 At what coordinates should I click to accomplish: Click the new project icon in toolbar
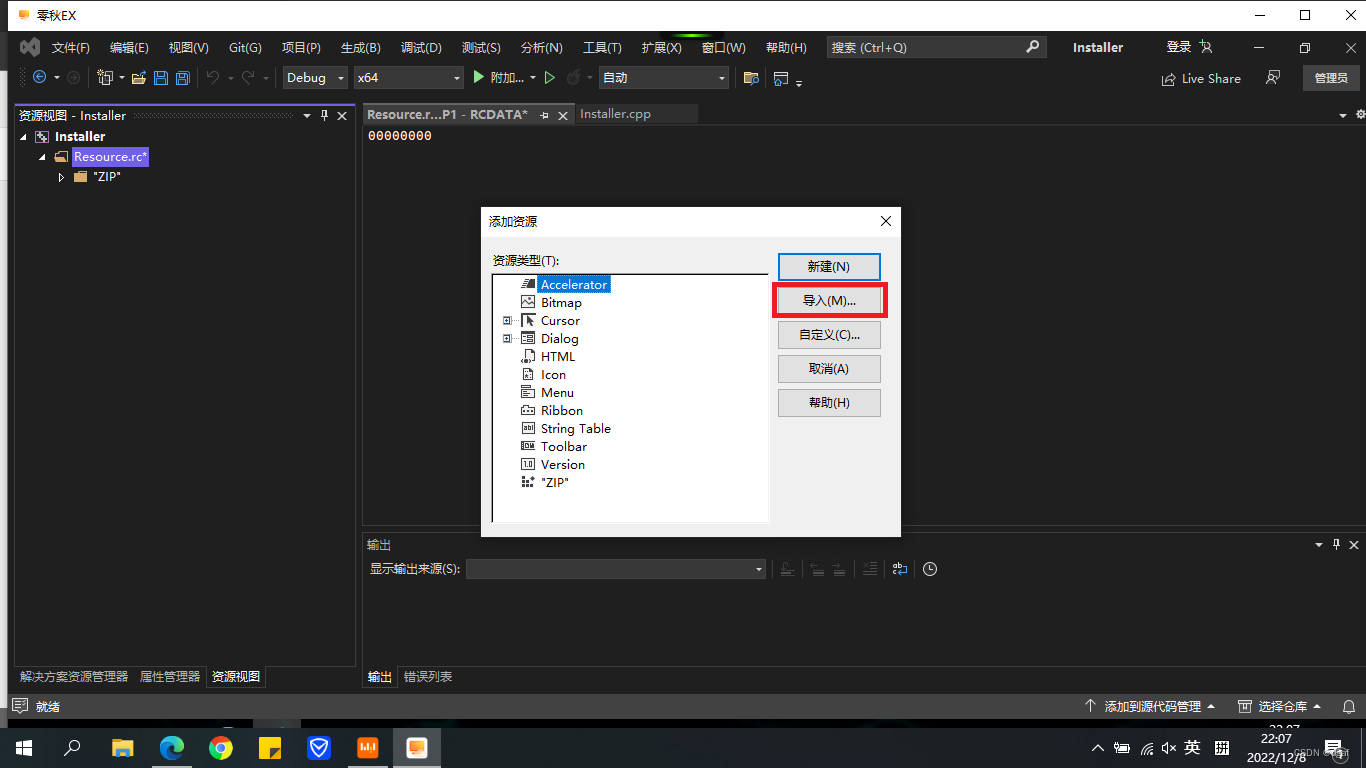click(105, 77)
